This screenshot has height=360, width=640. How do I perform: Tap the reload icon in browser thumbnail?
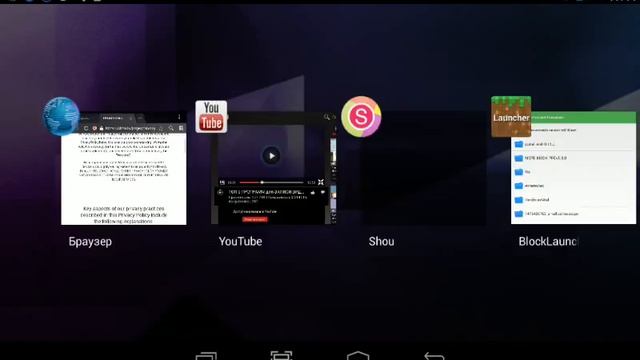86,128
